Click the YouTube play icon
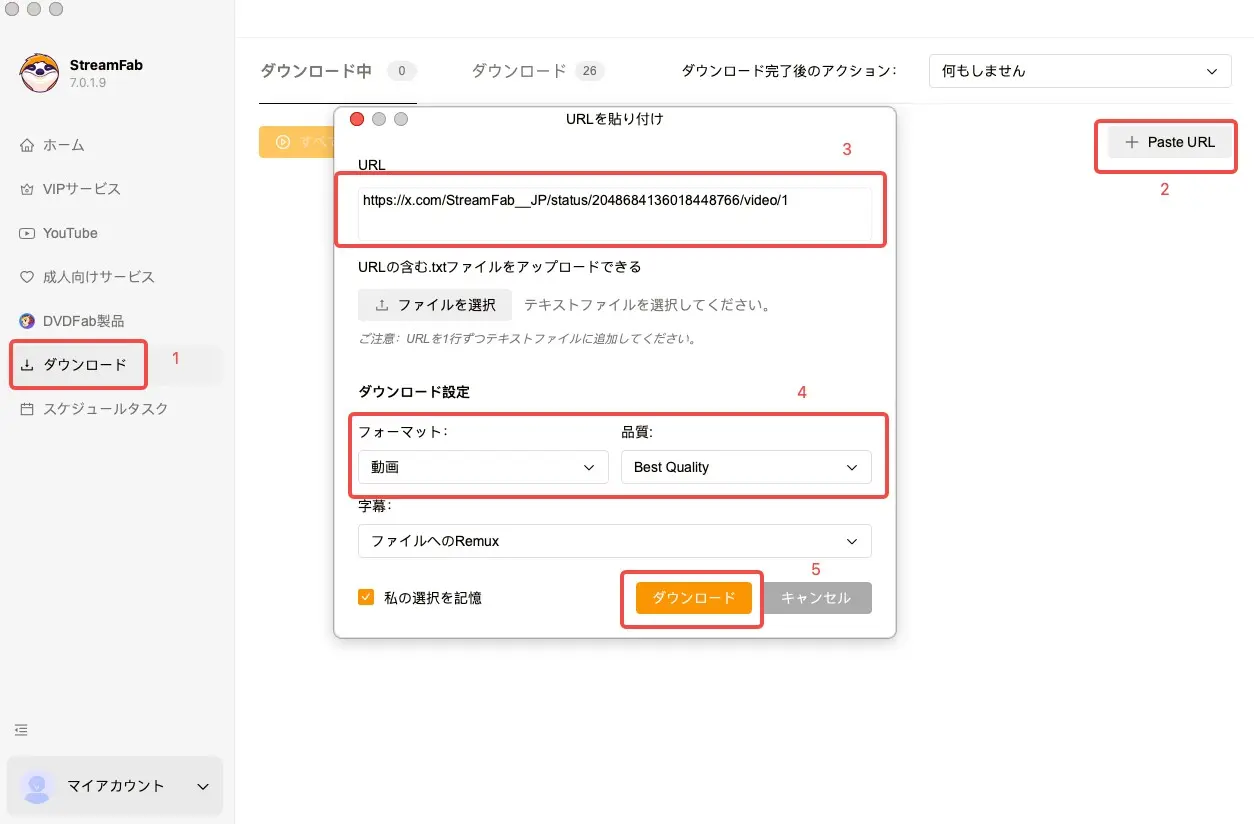 click(27, 233)
